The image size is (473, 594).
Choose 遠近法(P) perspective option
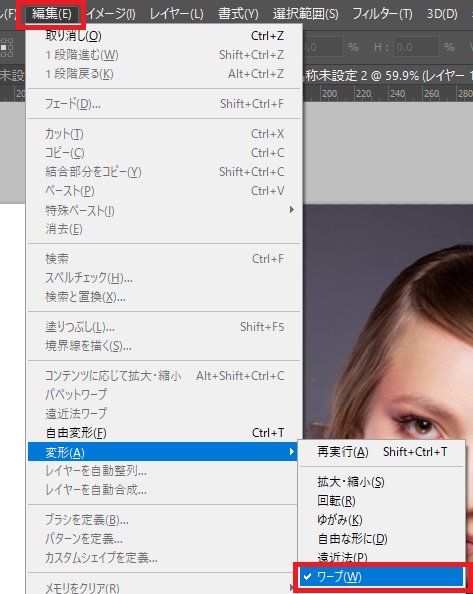[382, 558]
